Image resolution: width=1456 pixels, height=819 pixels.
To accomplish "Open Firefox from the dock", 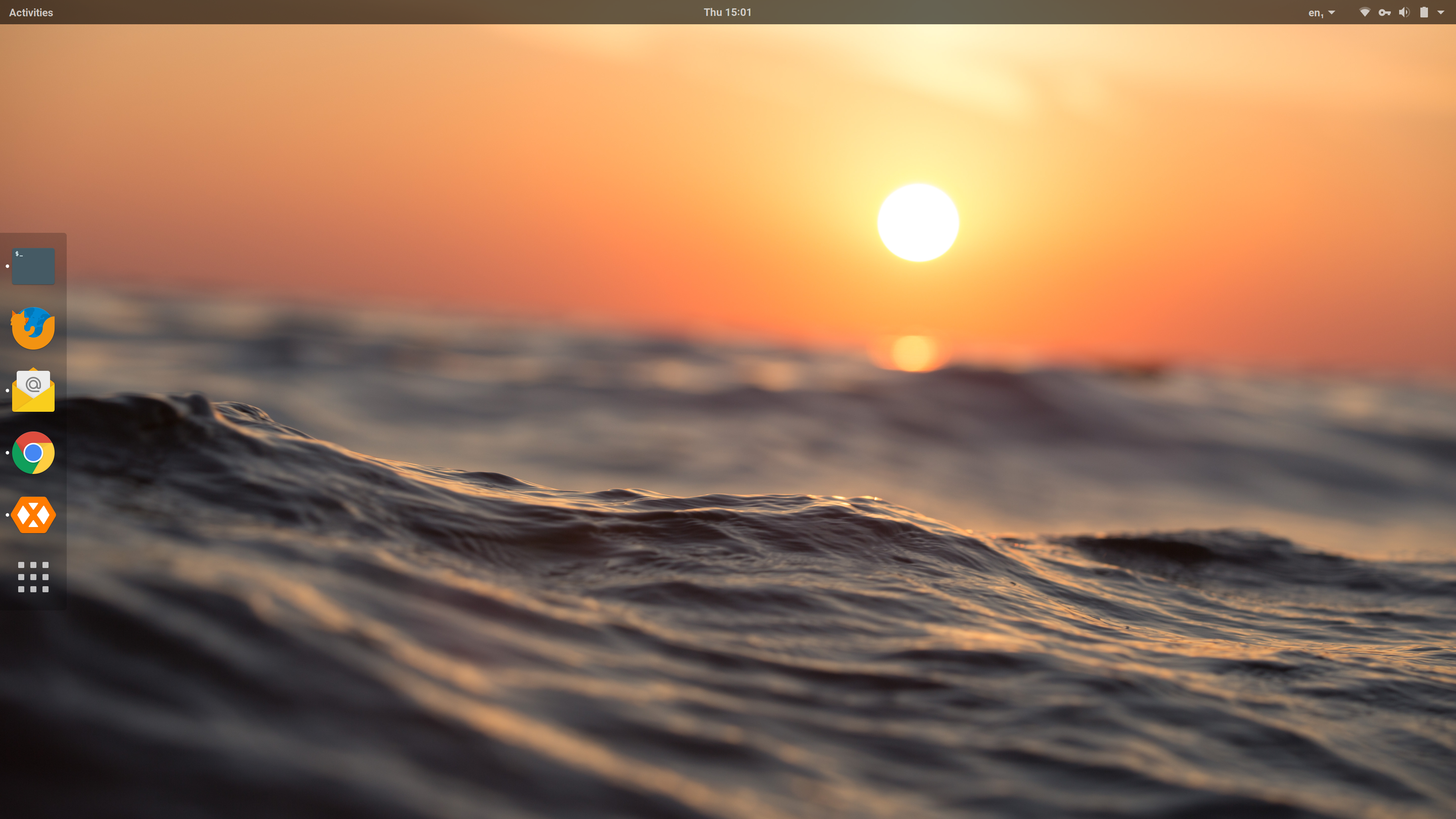I will tap(33, 328).
